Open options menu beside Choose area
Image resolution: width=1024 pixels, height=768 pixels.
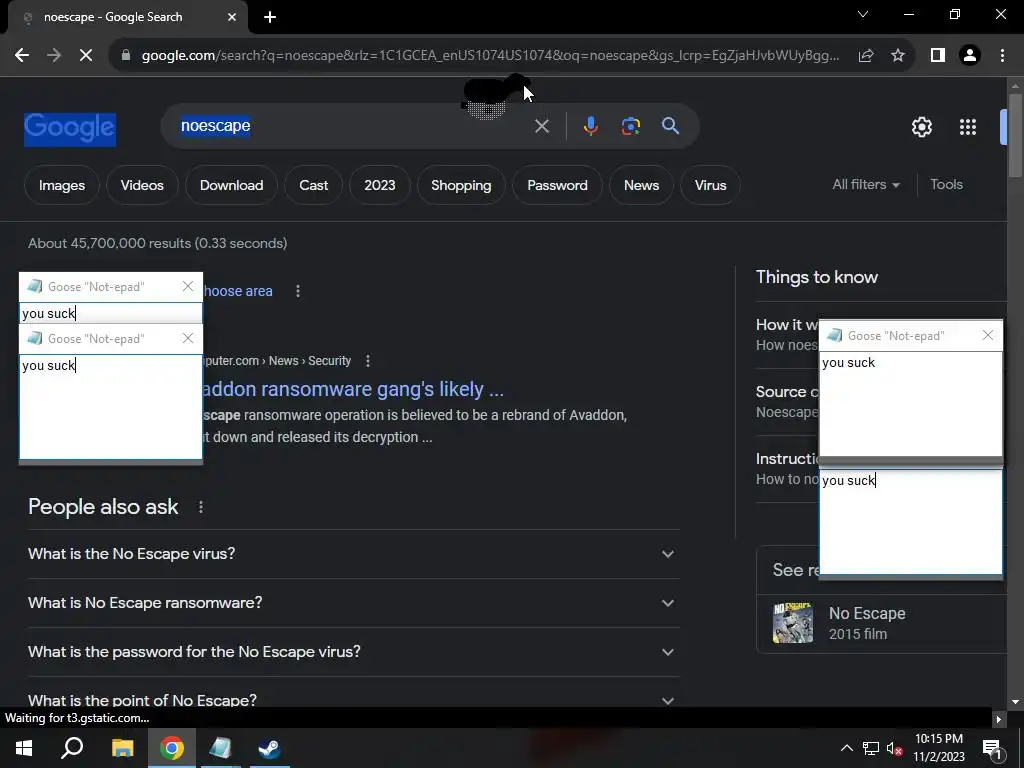tap(298, 291)
